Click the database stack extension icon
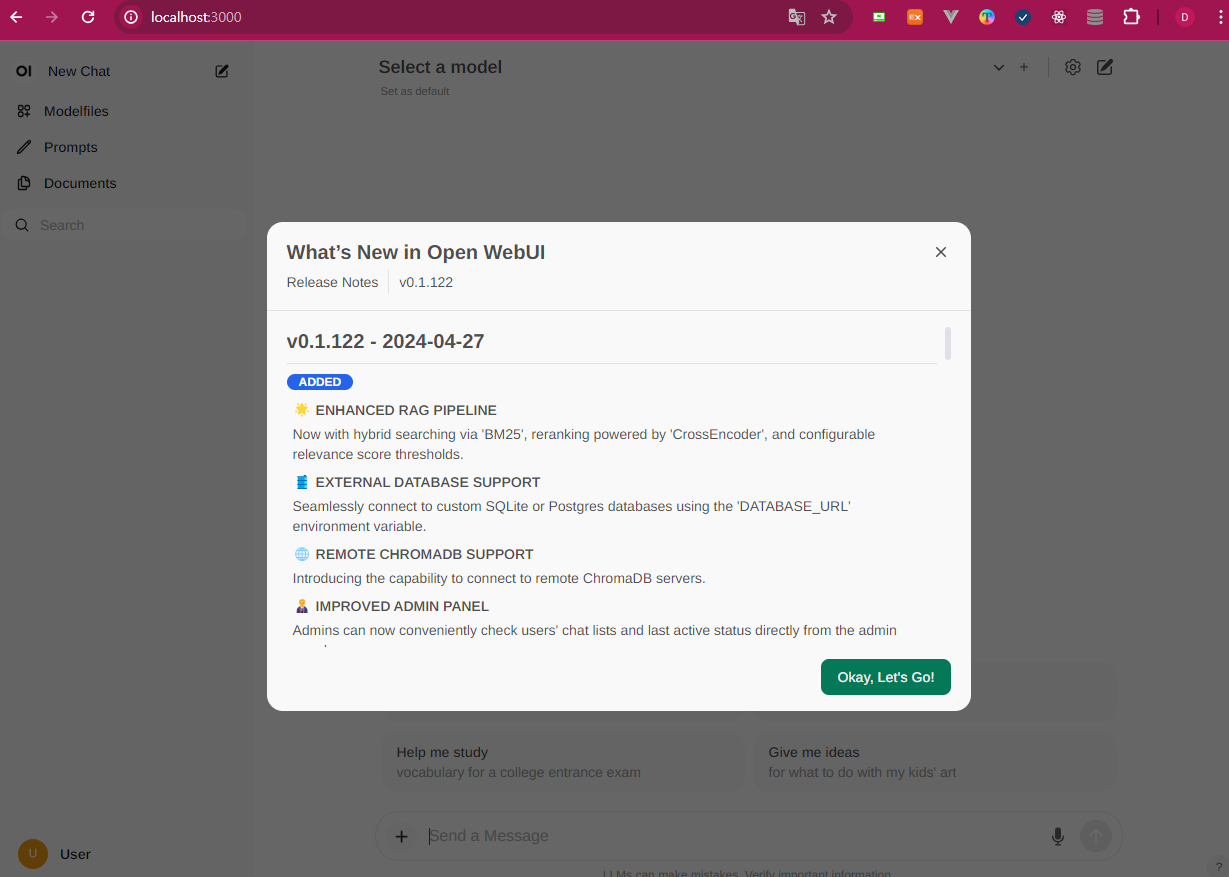 [1095, 17]
